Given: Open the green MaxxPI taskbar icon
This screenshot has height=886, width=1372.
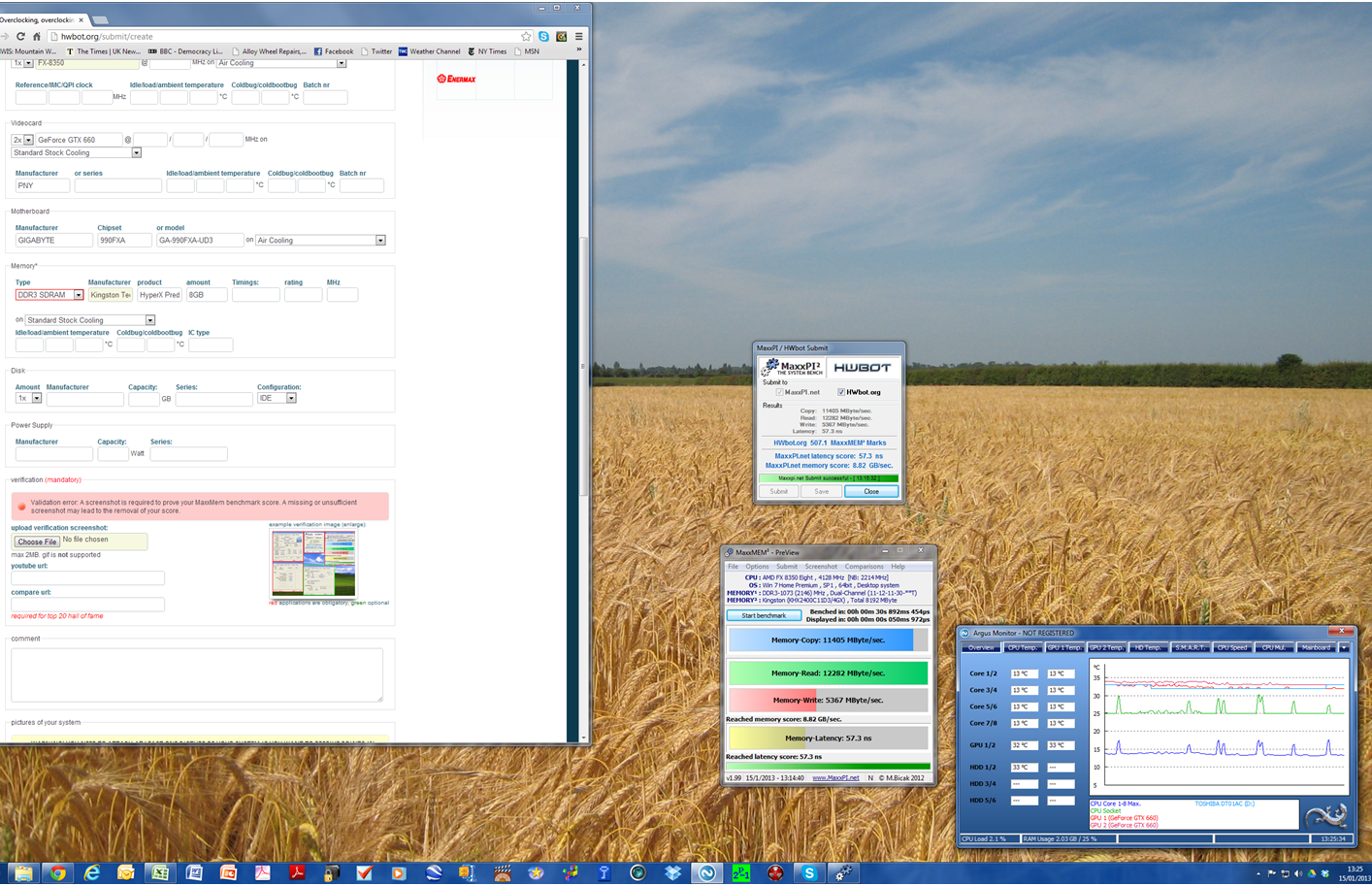Looking at the screenshot, I should [741, 872].
